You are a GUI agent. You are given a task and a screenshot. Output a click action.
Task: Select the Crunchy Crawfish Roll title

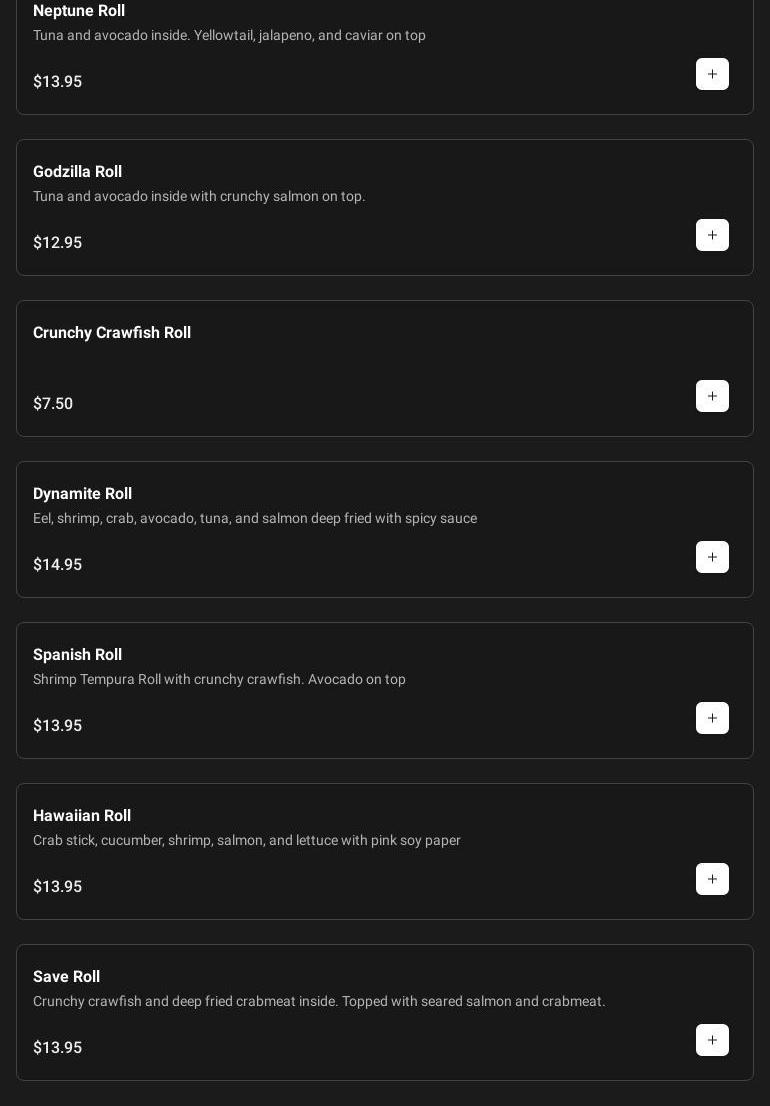[112, 333]
